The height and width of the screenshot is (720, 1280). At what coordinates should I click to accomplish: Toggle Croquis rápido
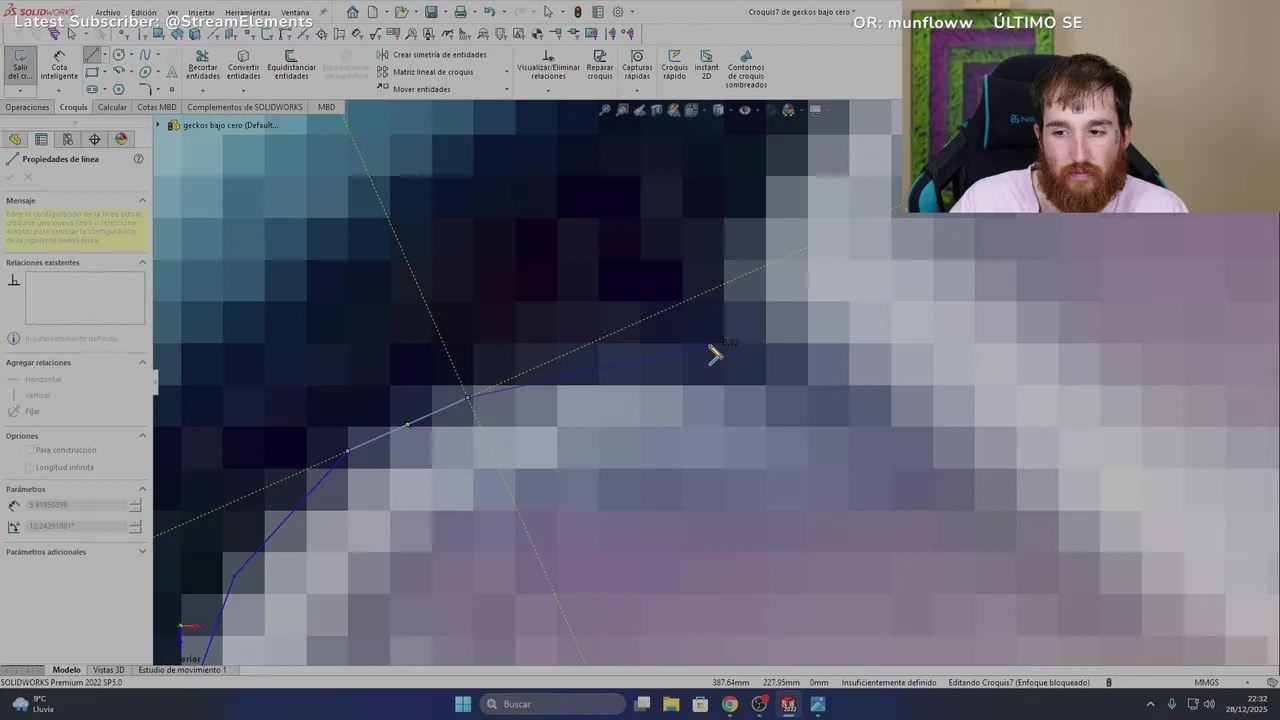(674, 65)
